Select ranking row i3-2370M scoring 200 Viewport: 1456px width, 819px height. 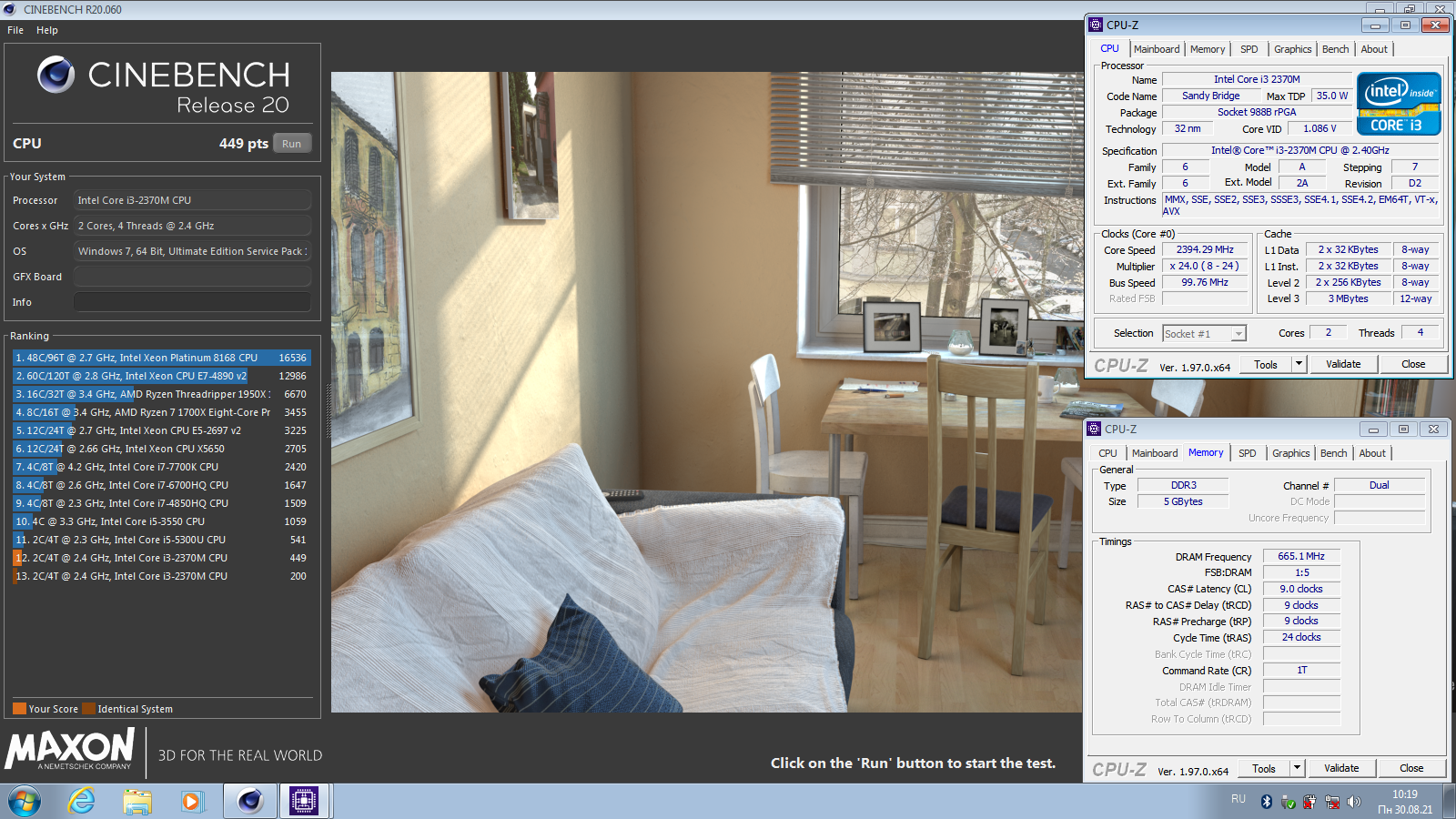click(161, 576)
